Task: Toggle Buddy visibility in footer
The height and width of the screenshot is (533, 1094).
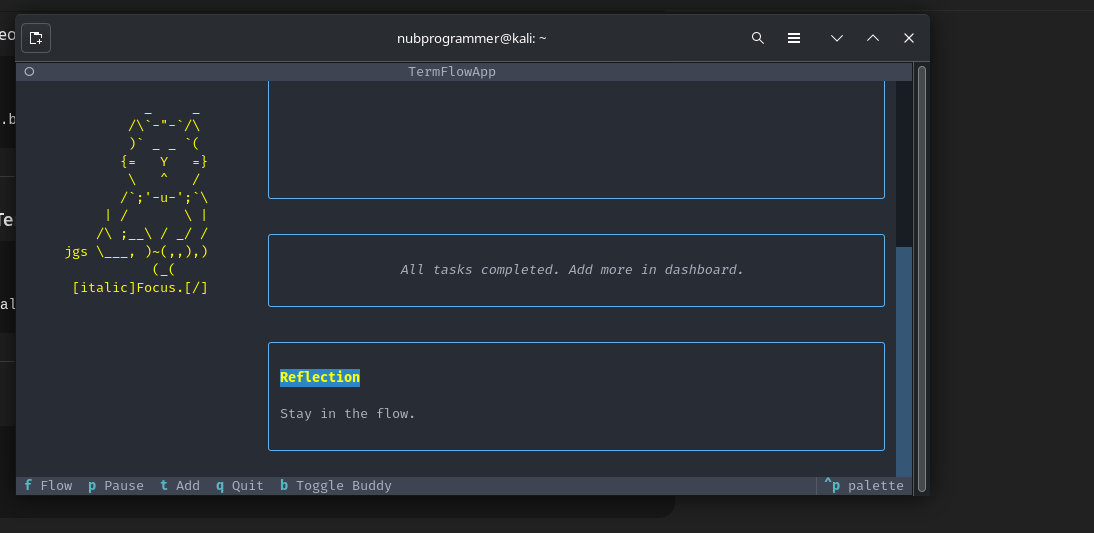Action: (x=335, y=485)
